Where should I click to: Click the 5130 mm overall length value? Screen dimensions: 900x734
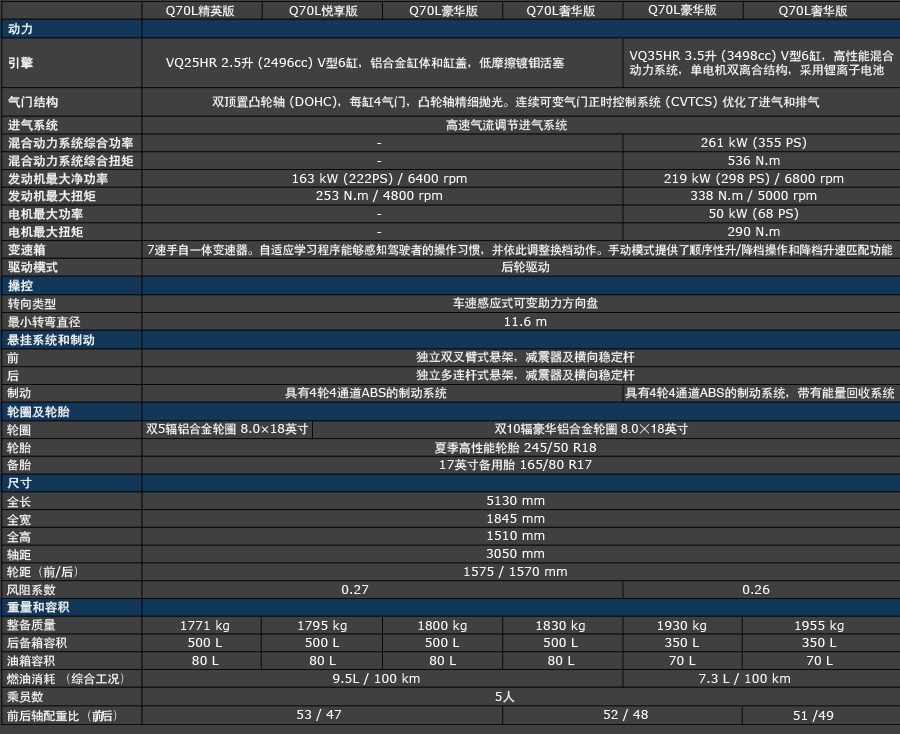tap(515, 501)
